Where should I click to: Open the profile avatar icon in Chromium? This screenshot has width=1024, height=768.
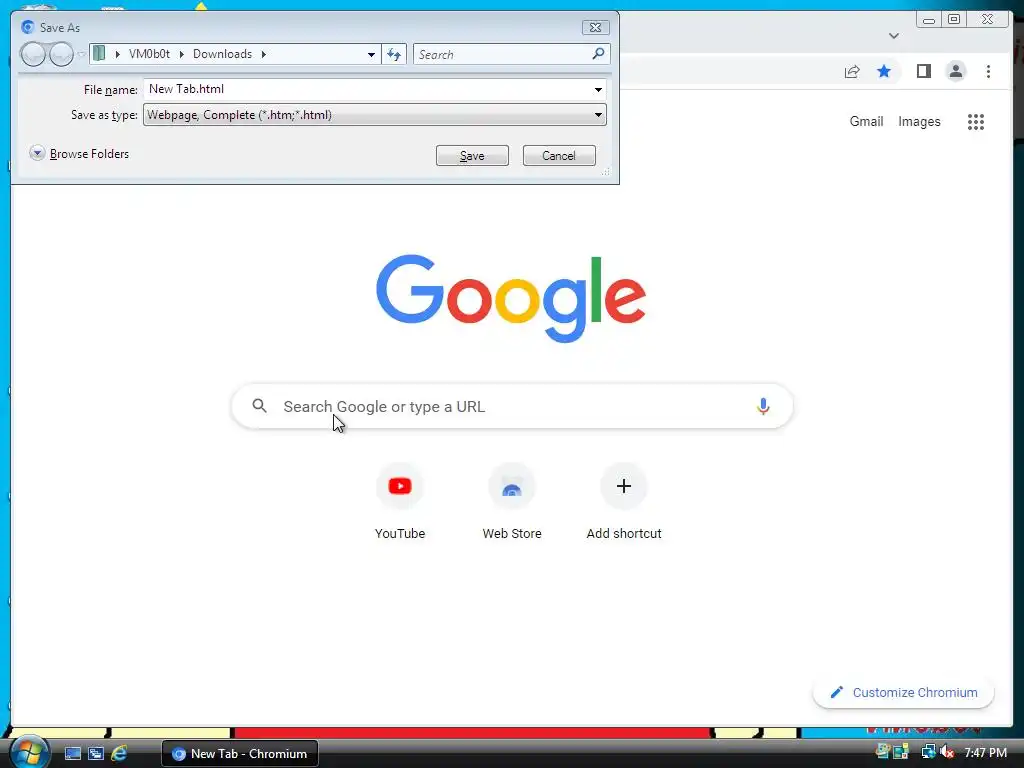(955, 71)
